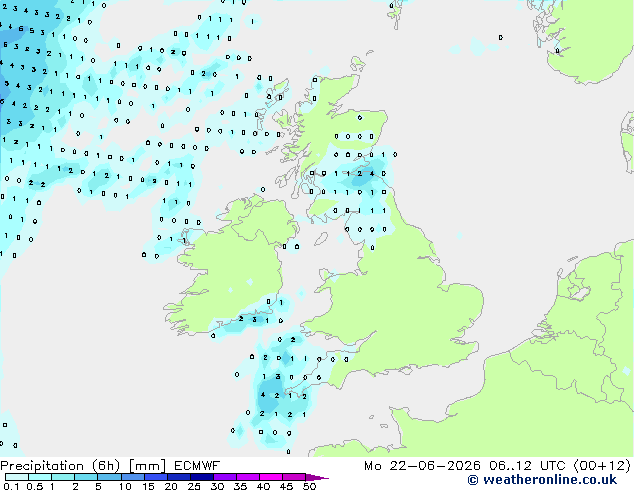Click the date 'Mo 22-06-2026'
634x490 pixels.
coord(422,466)
